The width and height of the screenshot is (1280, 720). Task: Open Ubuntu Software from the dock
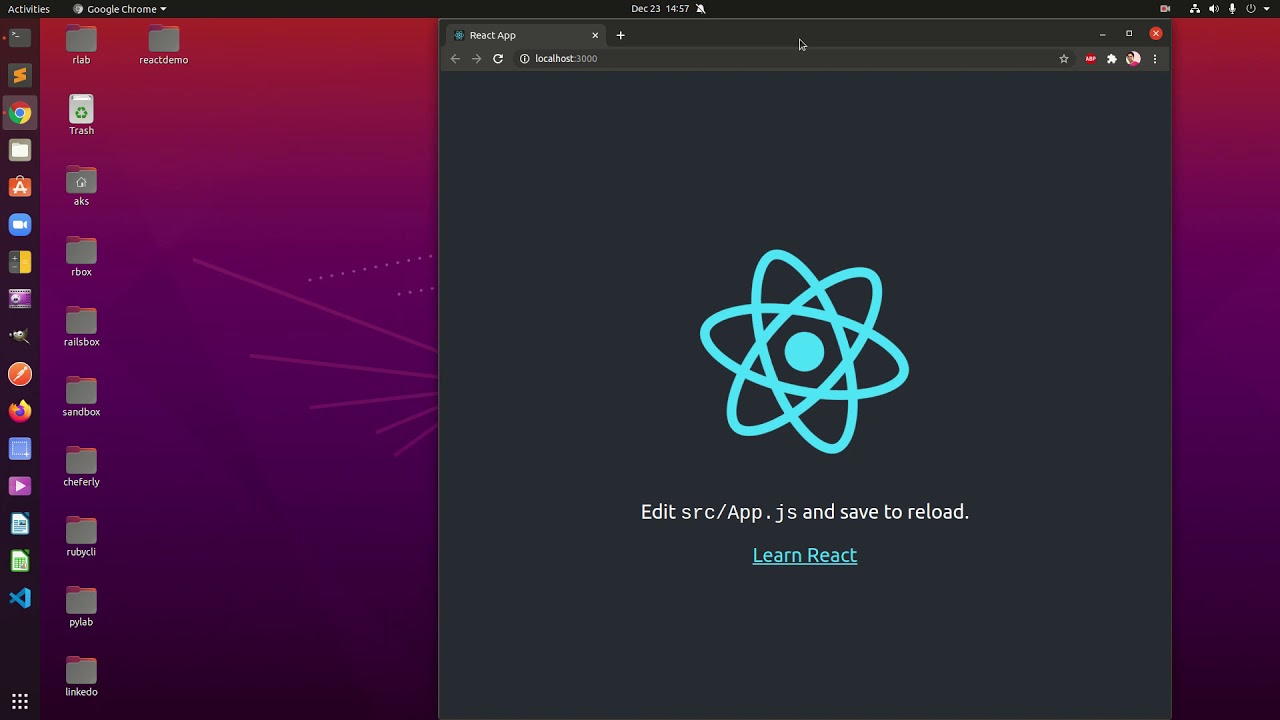[20, 187]
